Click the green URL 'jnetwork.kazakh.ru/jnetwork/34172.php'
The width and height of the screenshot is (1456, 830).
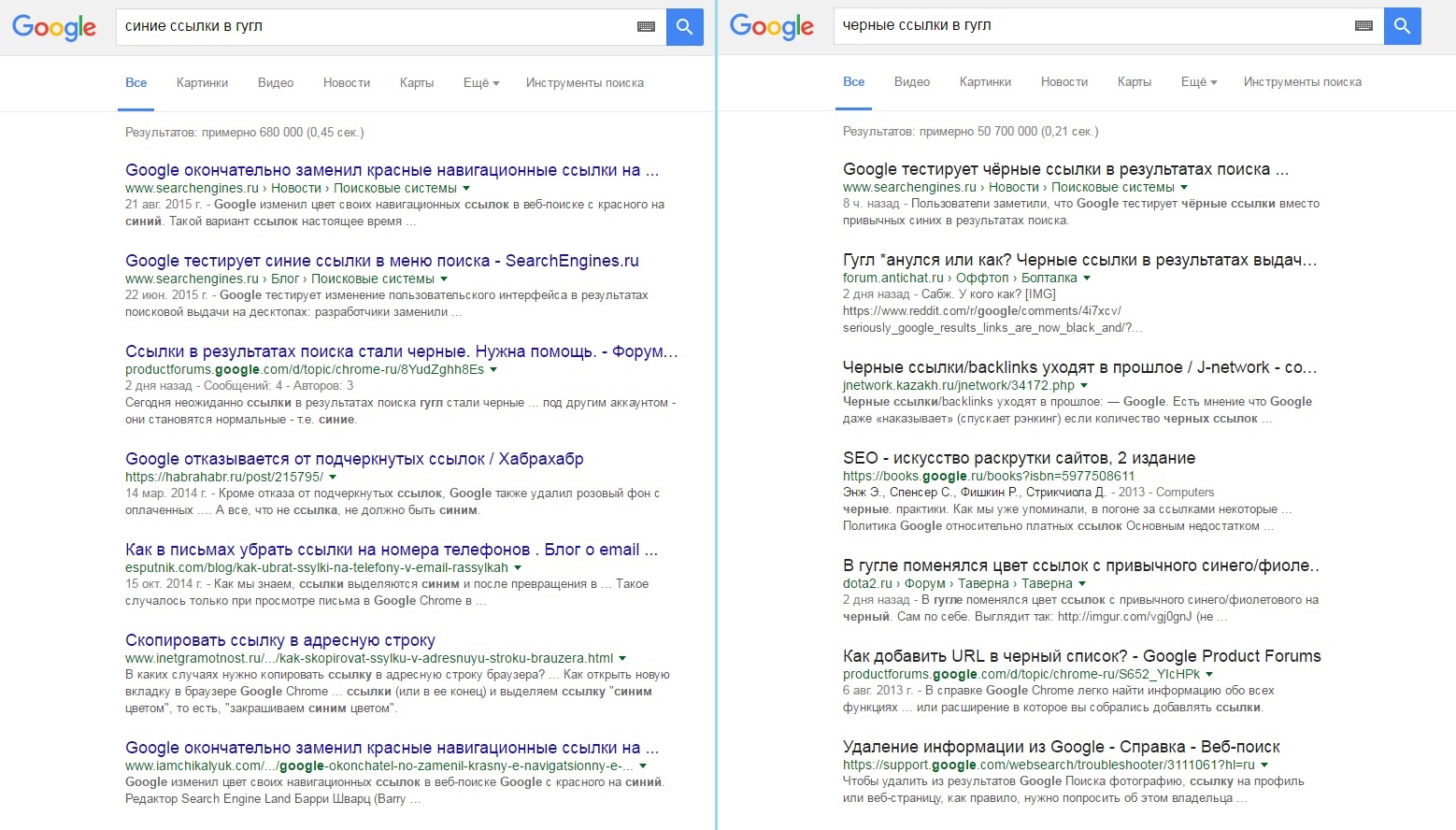(959, 385)
